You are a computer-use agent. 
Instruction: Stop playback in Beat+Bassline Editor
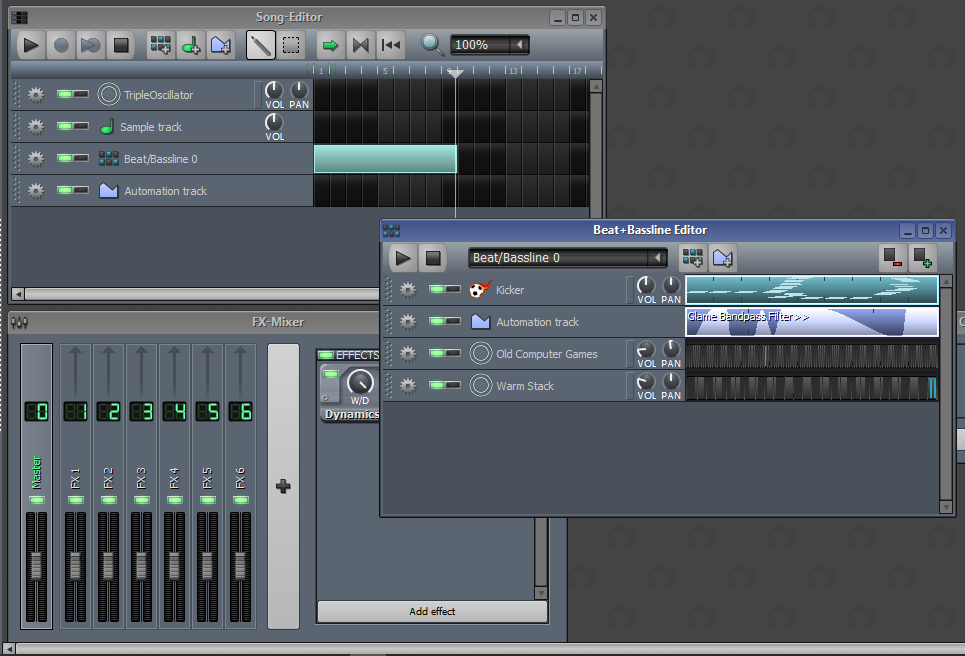coord(433,258)
